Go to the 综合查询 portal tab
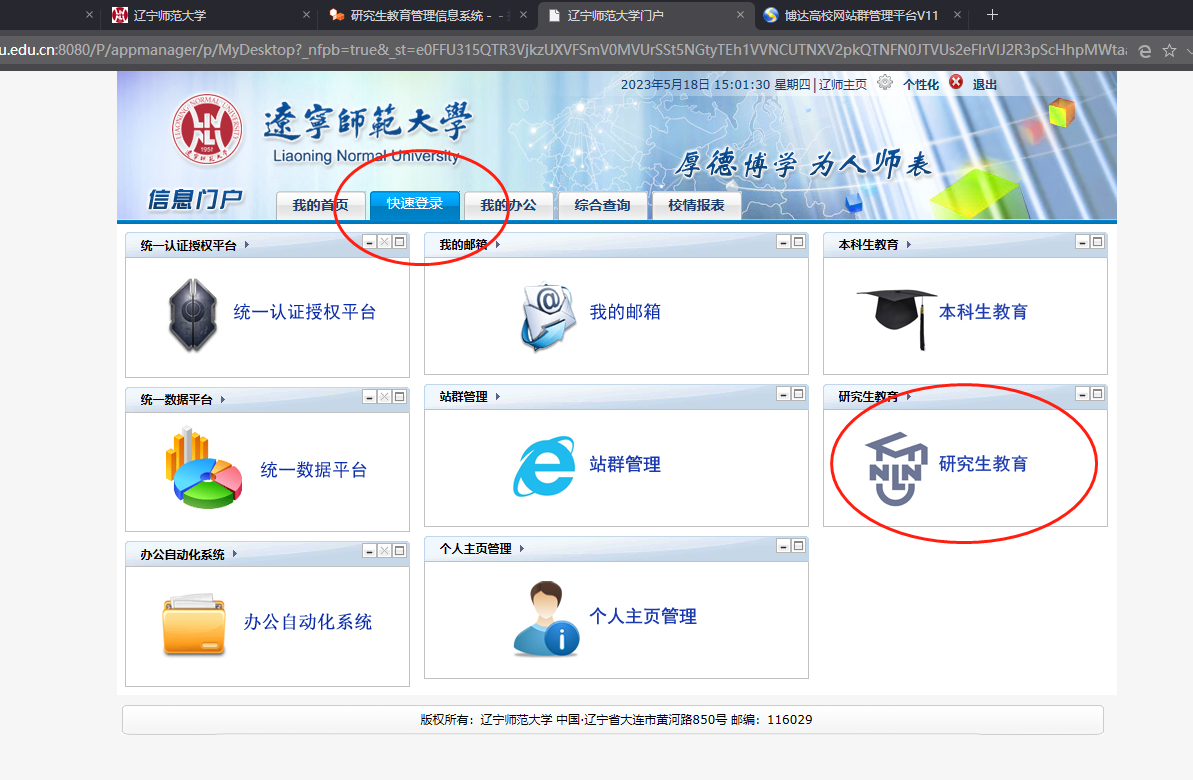 pyautogui.click(x=603, y=205)
